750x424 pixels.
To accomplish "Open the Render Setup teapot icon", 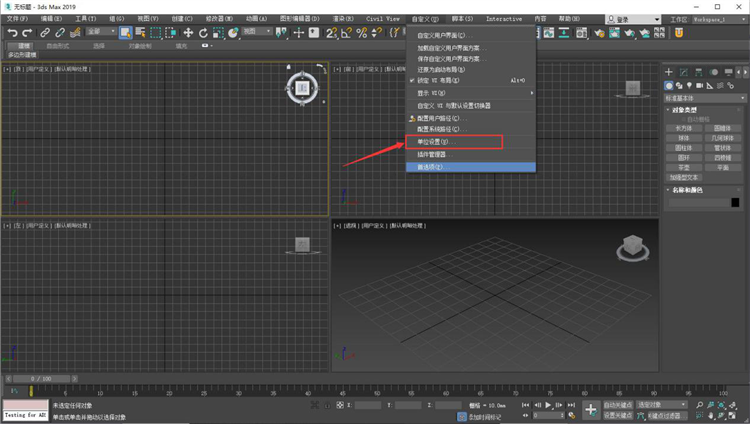I will [x=599, y=33].
